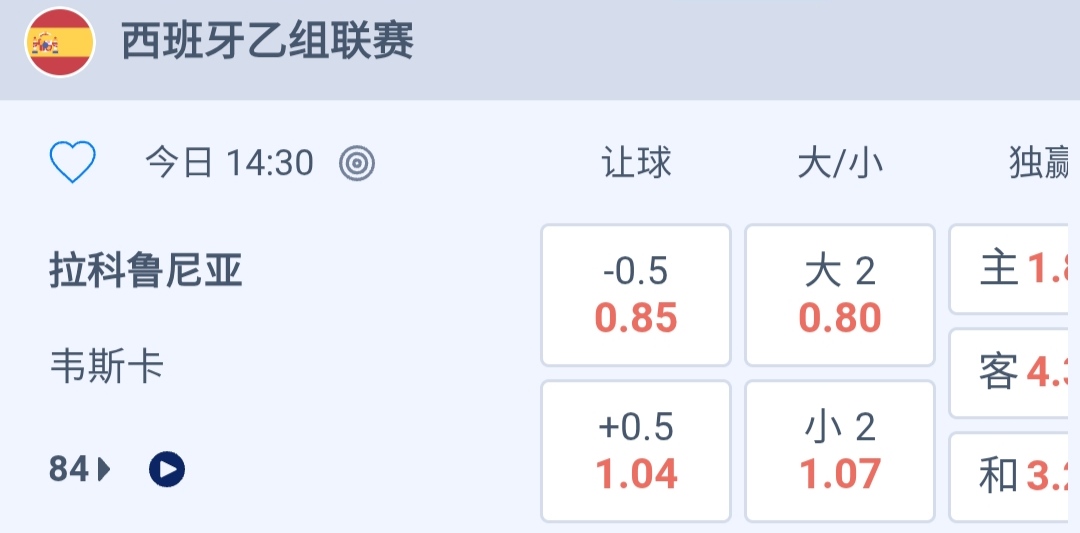The height and width of the screenshot is (533, 1080).
Task: Open team 韦斯卡 details
Action: tap(106, 367)
